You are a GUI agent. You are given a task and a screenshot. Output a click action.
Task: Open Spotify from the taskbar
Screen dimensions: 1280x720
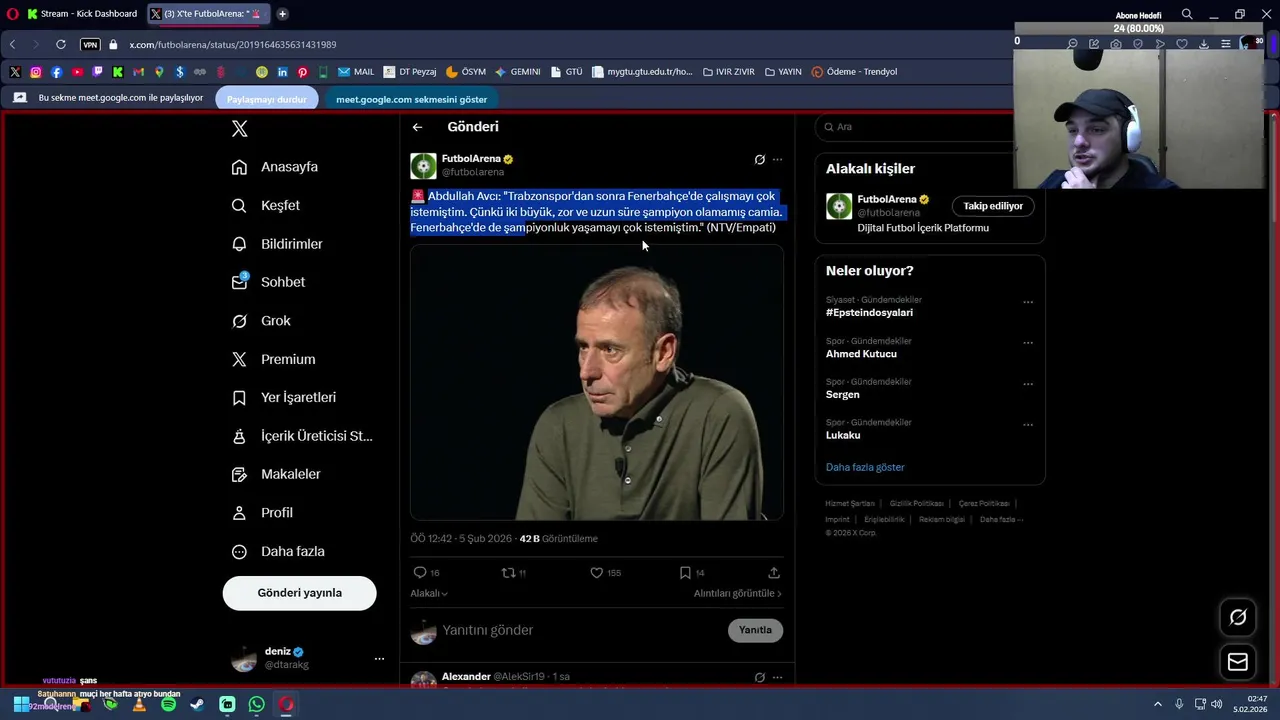tap(168, 704)
